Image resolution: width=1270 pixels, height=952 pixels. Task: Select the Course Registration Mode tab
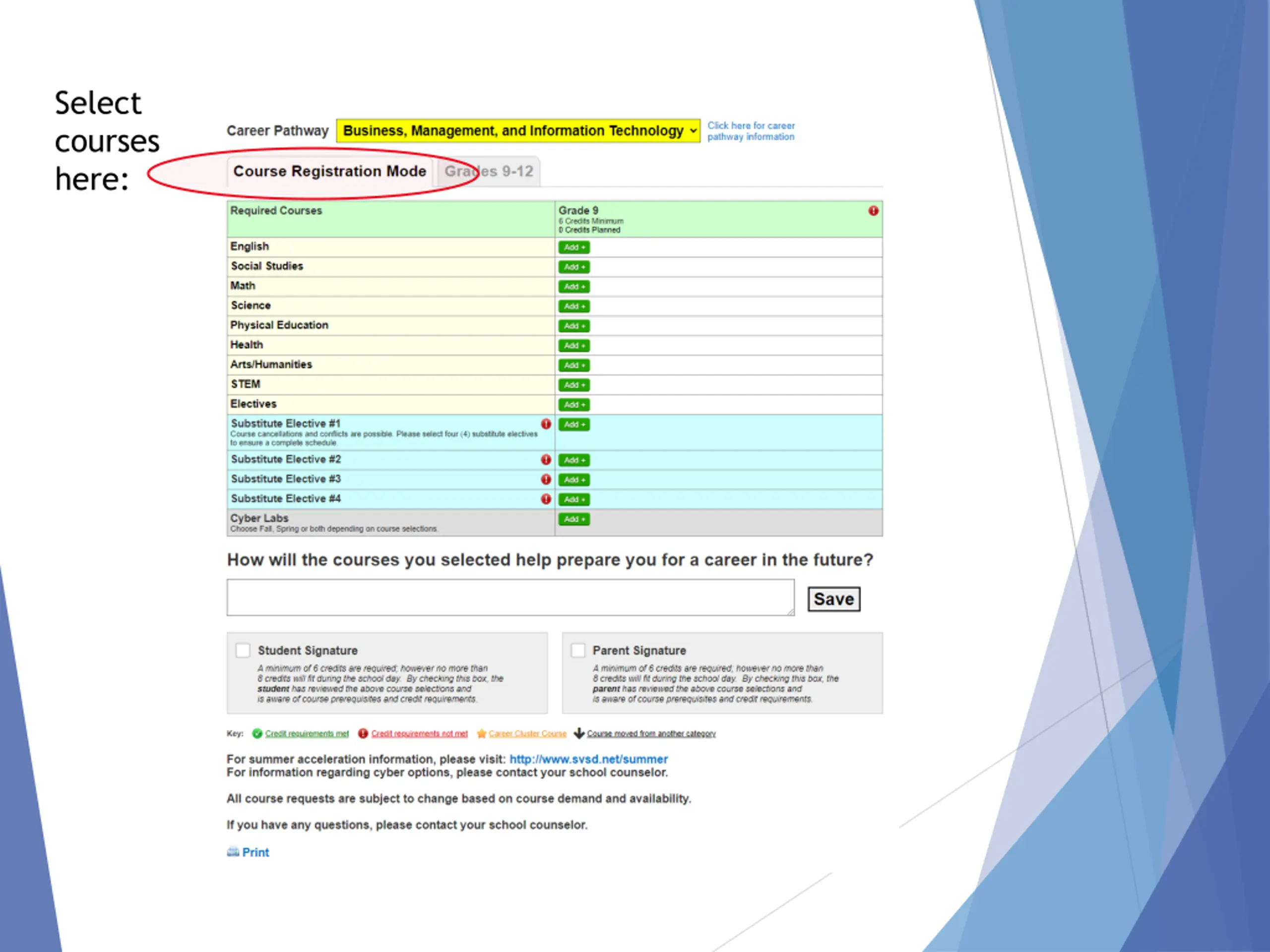329,172
